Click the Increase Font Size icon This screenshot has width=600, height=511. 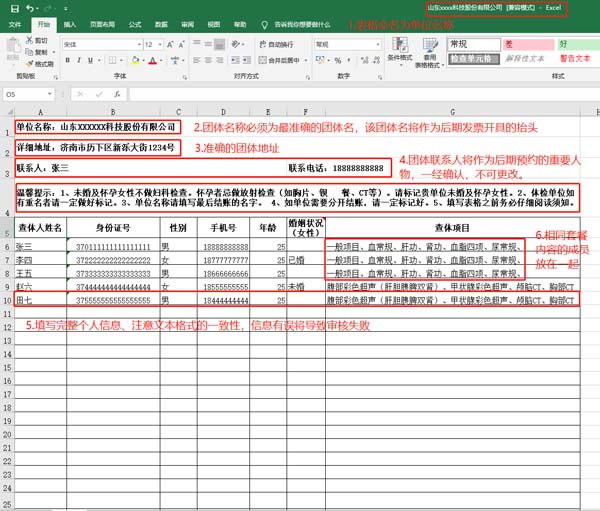(x=170, y=45)
